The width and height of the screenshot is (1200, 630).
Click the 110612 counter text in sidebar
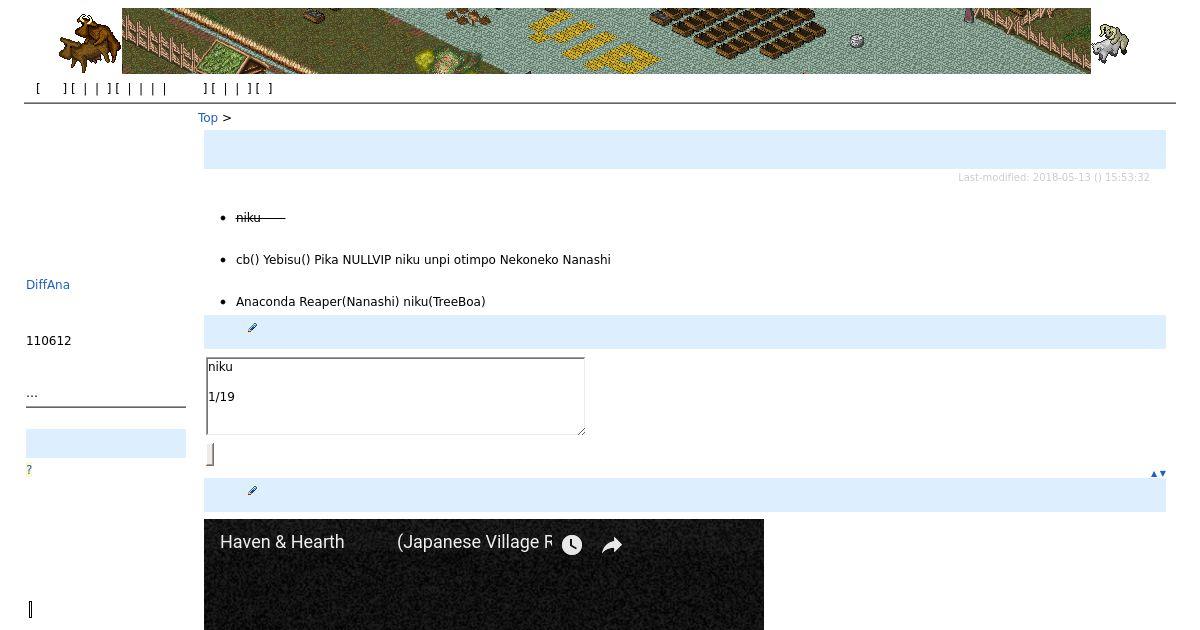pyautogui.click(x=49, y=341)
